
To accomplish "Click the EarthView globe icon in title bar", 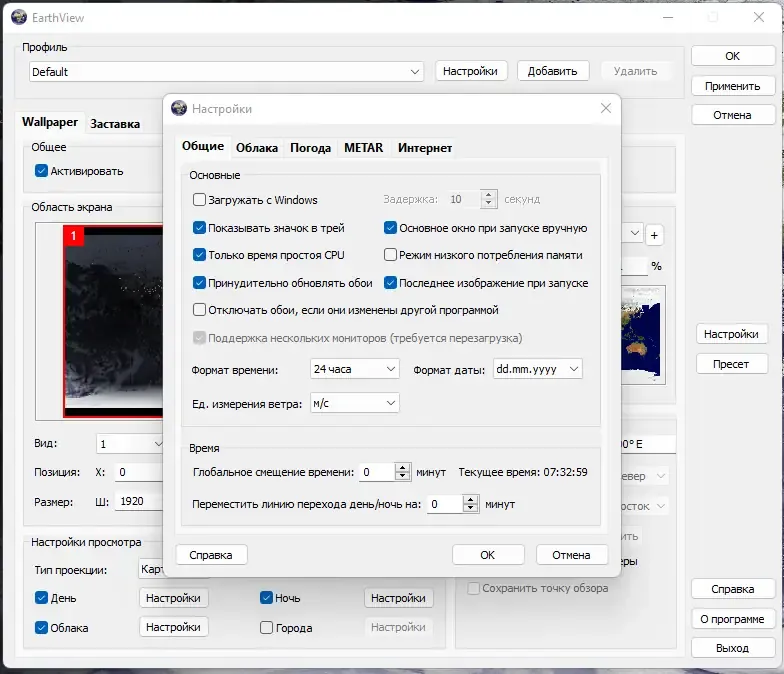I will (19, 17).
